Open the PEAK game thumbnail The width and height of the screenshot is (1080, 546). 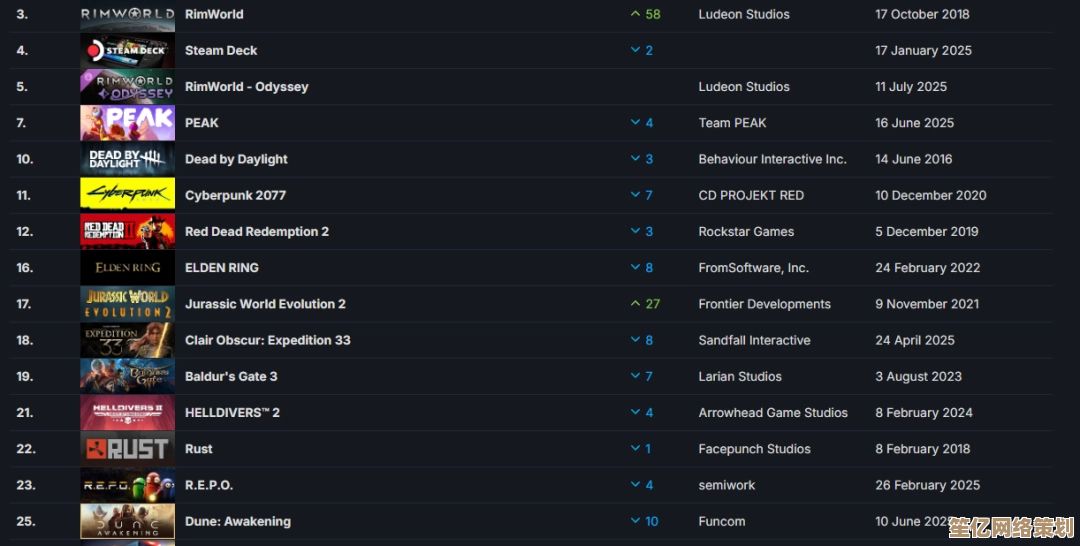(x=127, y=123)
